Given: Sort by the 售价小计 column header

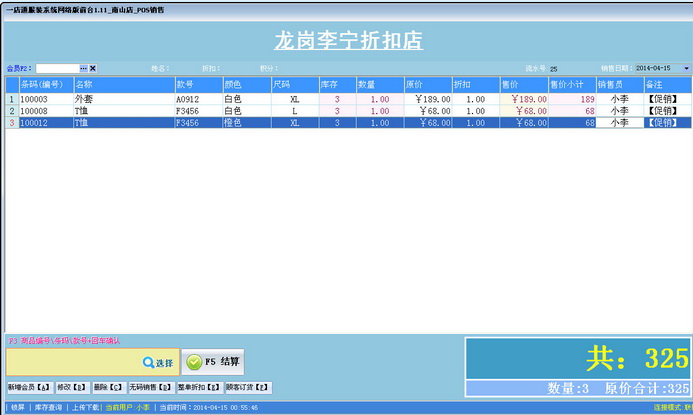Looking at the screenshot, I should pyautogui.click(x=572, y=85).
